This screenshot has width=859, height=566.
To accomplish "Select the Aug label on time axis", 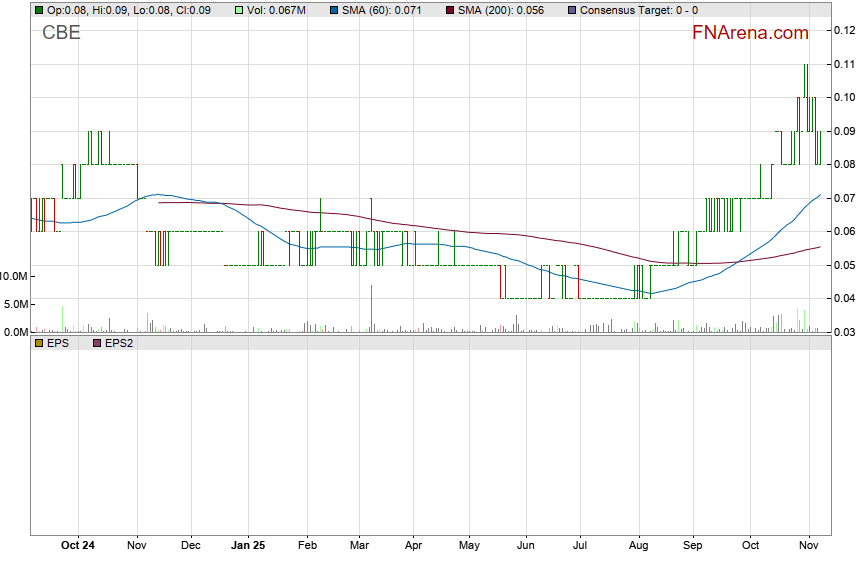I will tap(638, 546).
